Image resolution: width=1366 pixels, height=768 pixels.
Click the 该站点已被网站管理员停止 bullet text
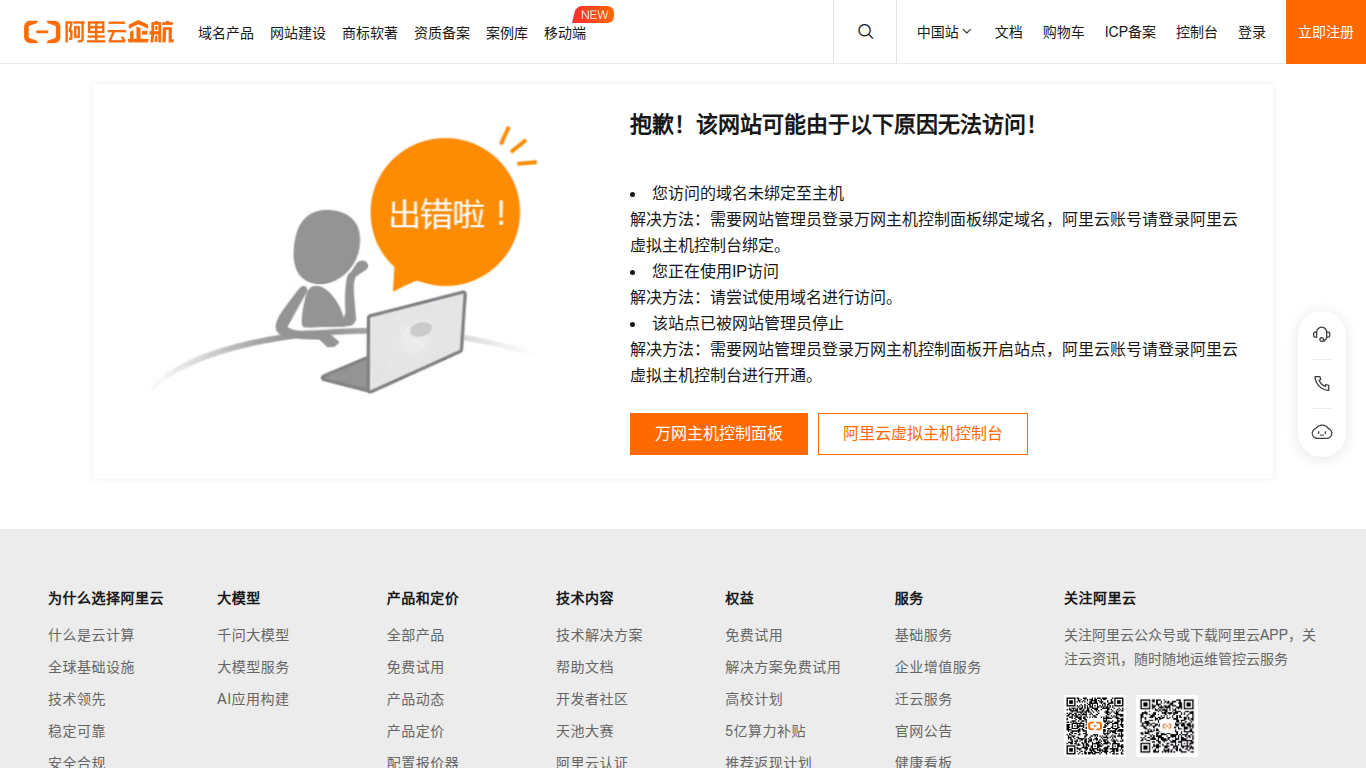coord(748,323)
